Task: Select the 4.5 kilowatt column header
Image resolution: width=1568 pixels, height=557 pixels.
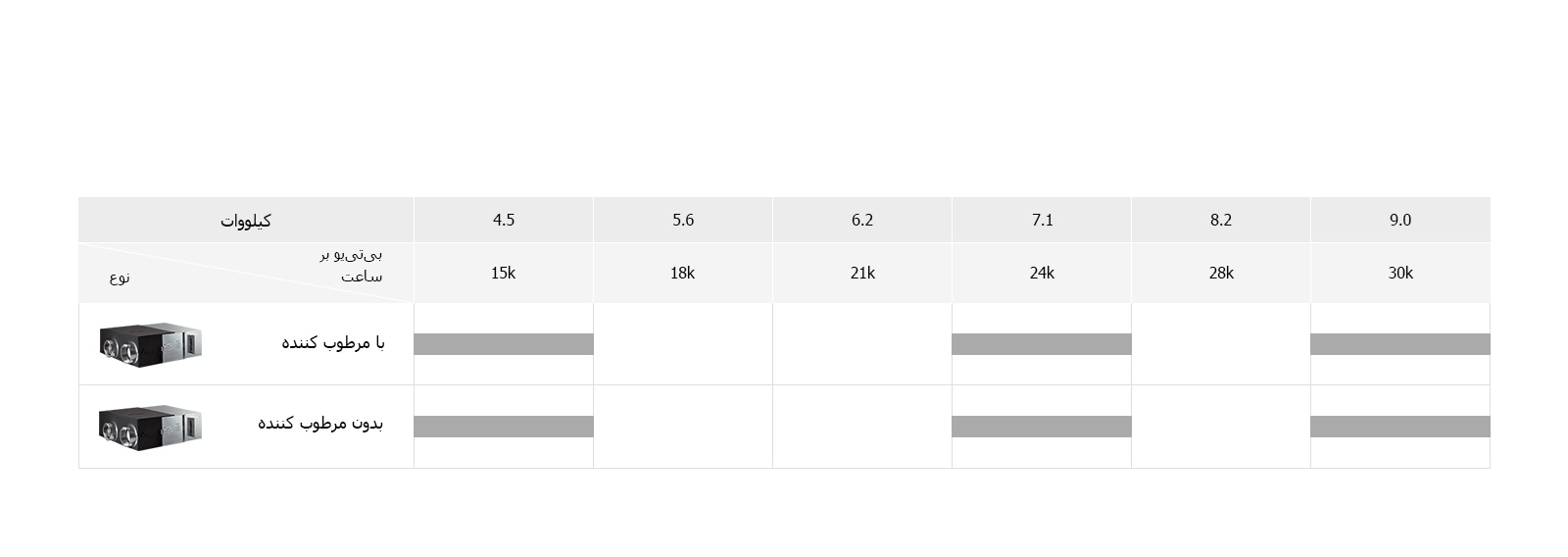Action: click(504, 220)
